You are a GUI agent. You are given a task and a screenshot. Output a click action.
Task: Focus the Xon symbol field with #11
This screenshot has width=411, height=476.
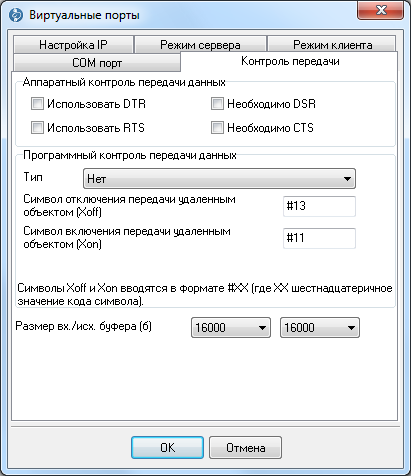pyautogui.click(x=319, y=238)
